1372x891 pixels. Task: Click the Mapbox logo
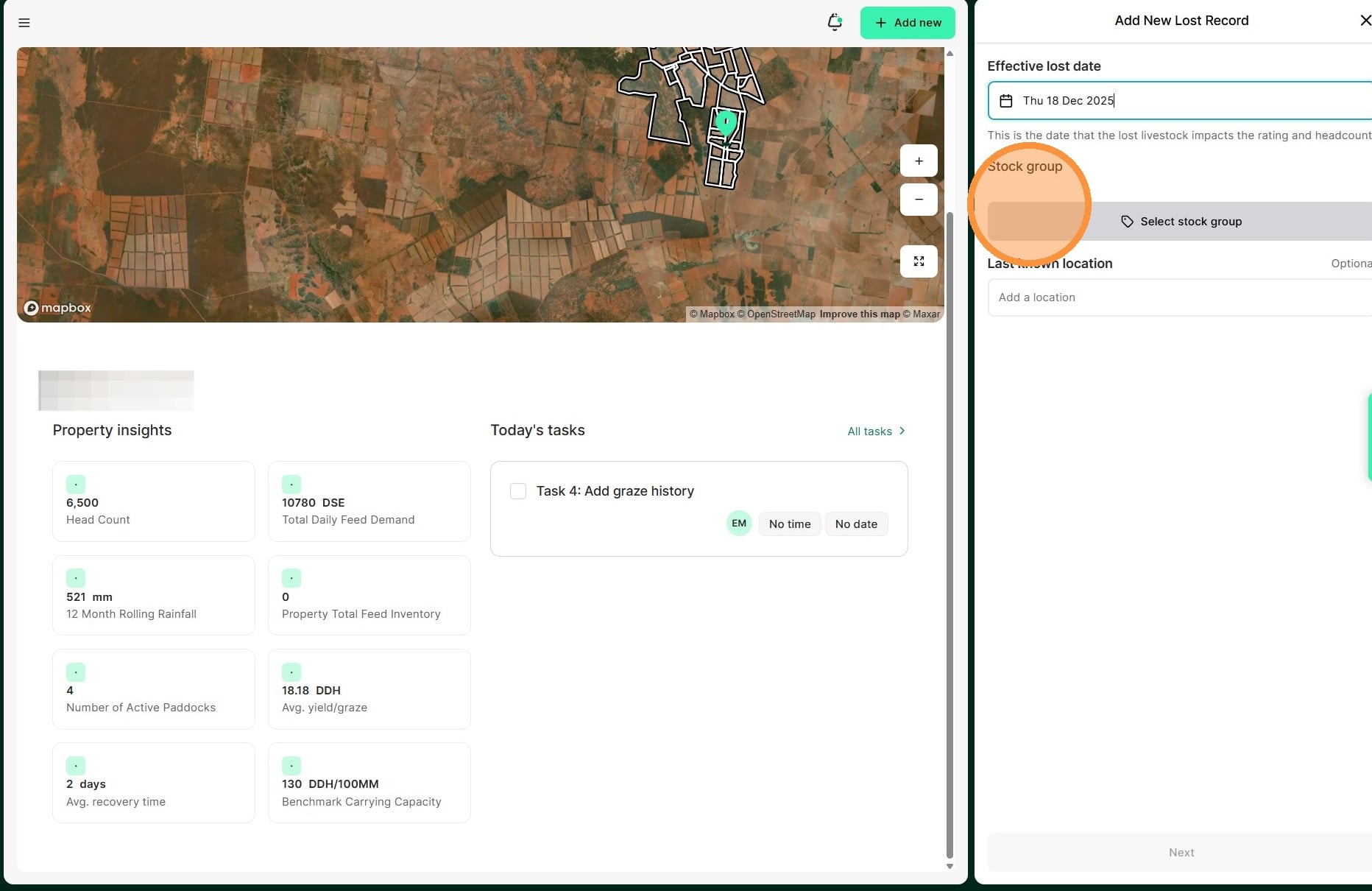pyautogui.click(x=57, y=308)
